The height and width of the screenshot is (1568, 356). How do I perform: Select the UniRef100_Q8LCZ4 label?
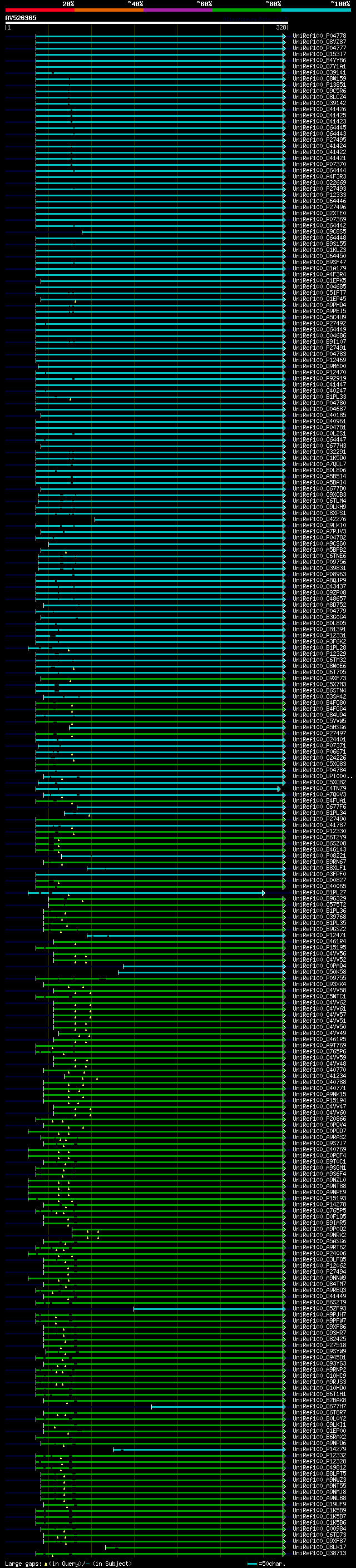point(319,97)
